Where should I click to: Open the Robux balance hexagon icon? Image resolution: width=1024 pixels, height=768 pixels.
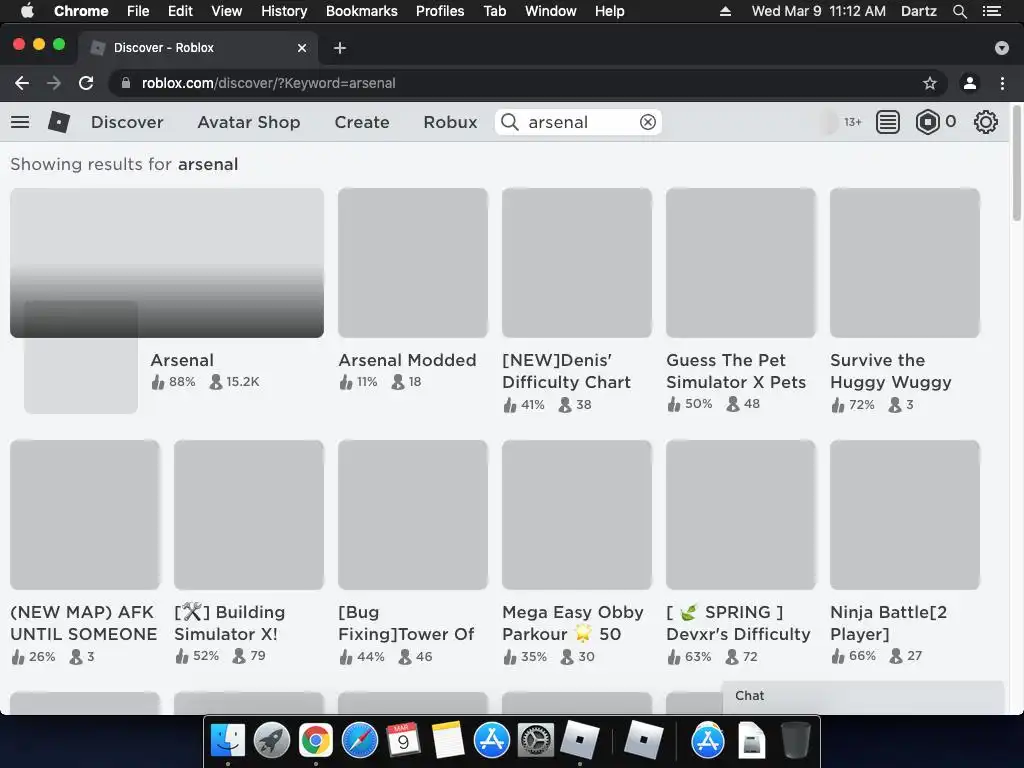click(927, 122)
